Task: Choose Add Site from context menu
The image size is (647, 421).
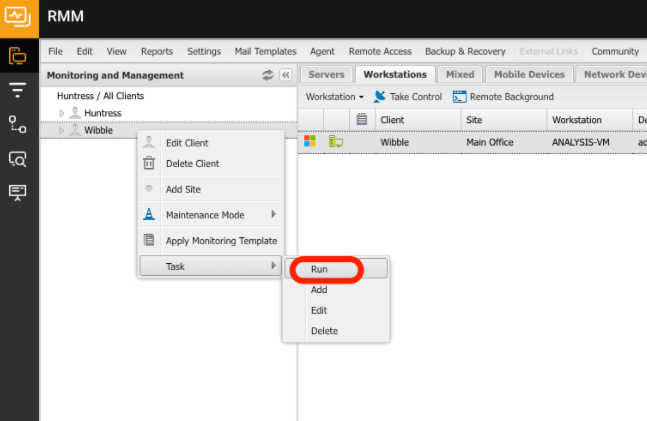Action: (x=211, y=189)
